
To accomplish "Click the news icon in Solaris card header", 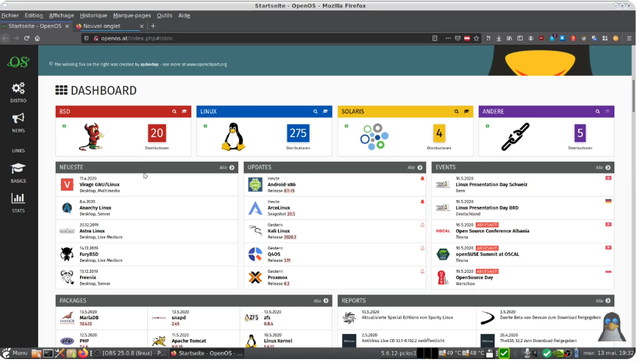I will tap(466, 111).
